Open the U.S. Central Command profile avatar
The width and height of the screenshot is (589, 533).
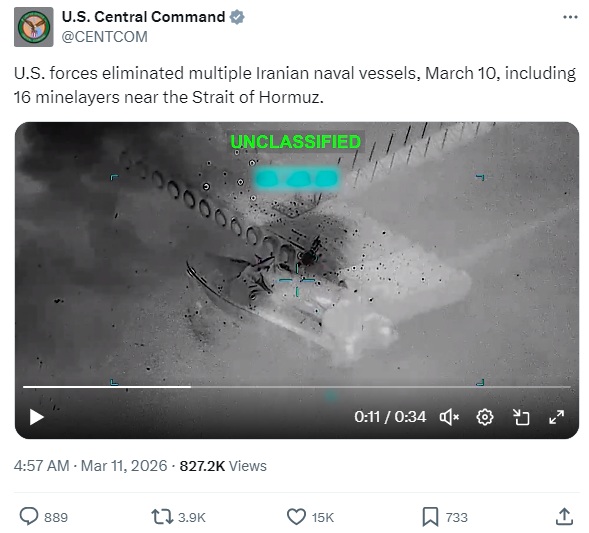click(x=33, y=27)
